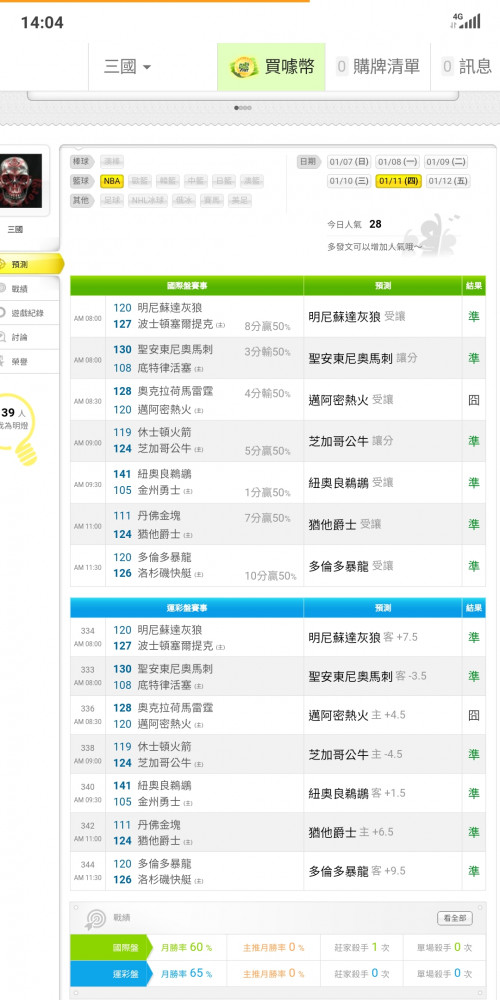Open the 戰績 sidebar item
Image resolution: width=500 pixels, height=1000 pixels.
pyautogui.click(x=29, y=289)
